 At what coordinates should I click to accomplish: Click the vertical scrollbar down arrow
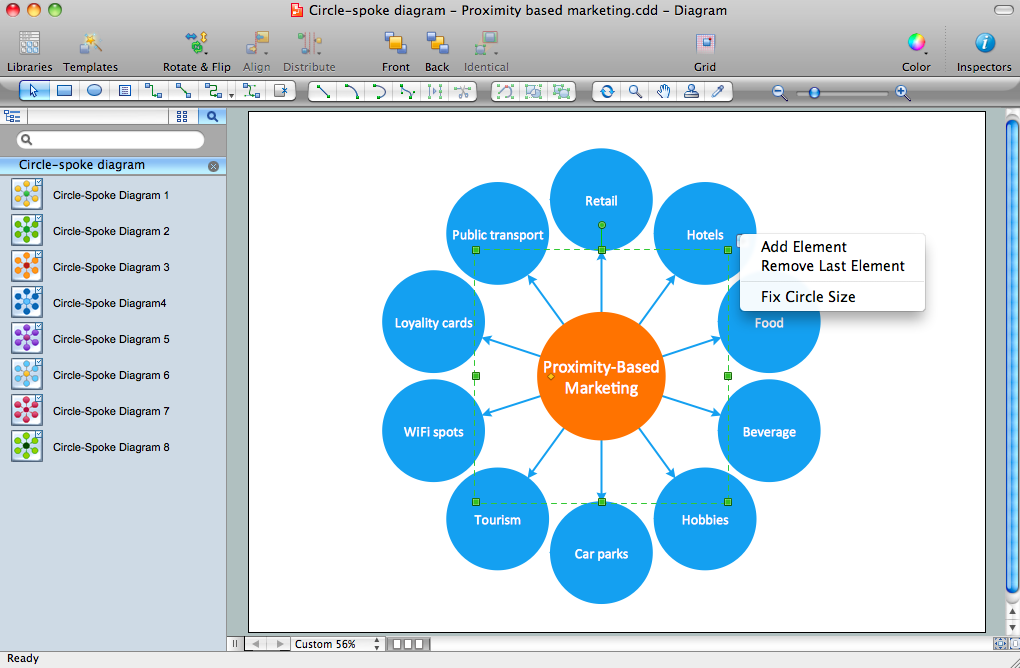1012,627
